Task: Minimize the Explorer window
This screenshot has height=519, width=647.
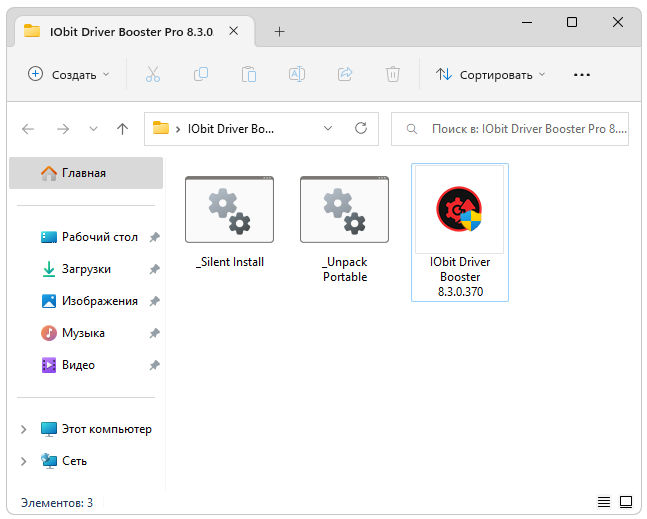Action: tap(527, 22)
